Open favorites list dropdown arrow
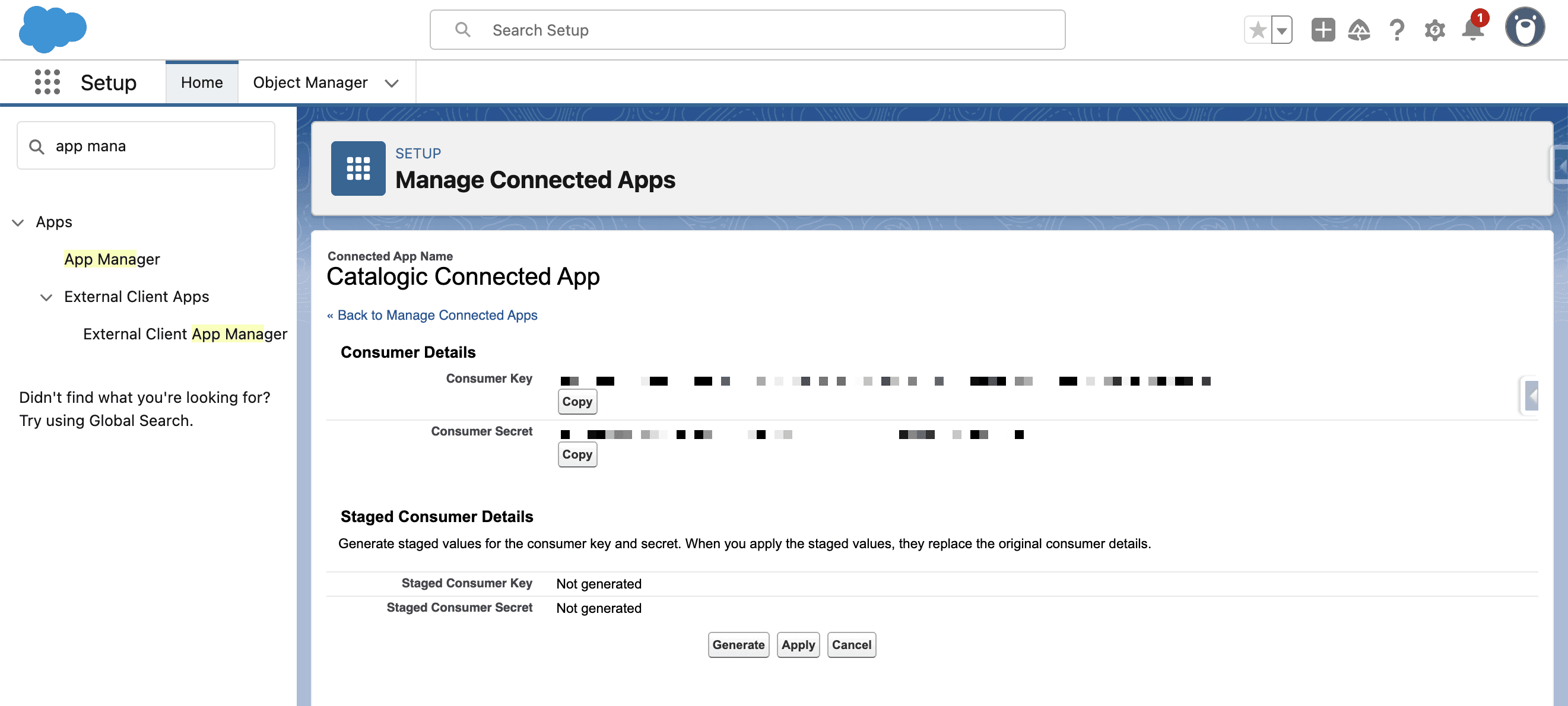Viewport: 1568px width, 706px height. (x=1281, y=30)
